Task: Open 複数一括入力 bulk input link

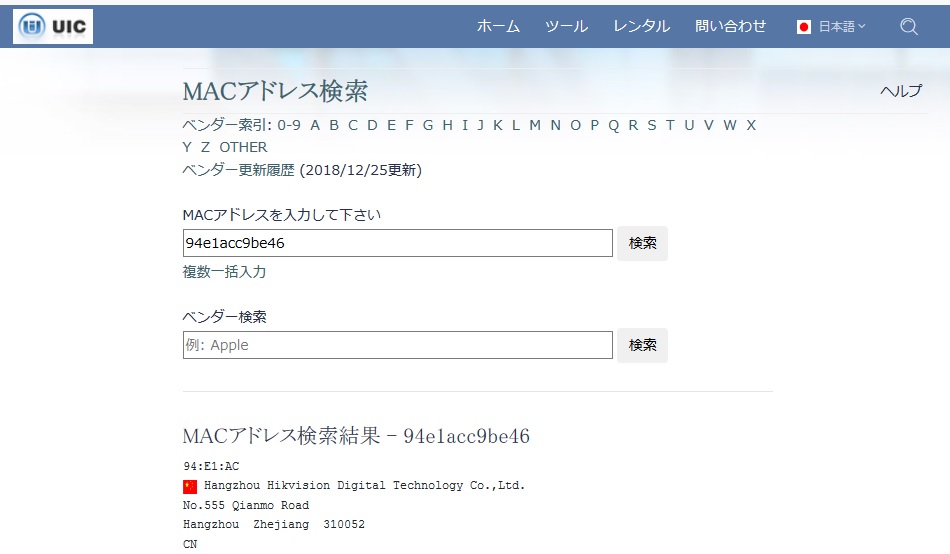Action: (224, 272)
